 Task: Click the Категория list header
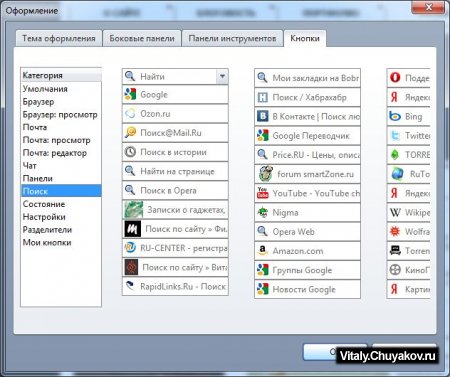tap(61, 75)
